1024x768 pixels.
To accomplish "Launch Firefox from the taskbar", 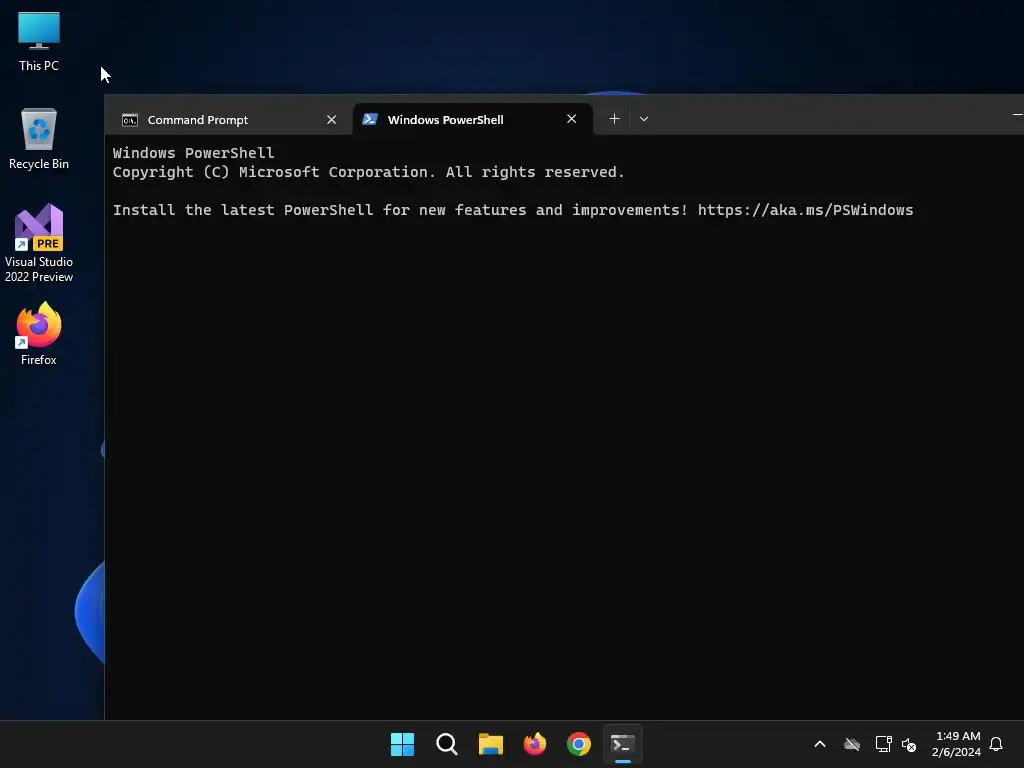I will coord(535,744).
